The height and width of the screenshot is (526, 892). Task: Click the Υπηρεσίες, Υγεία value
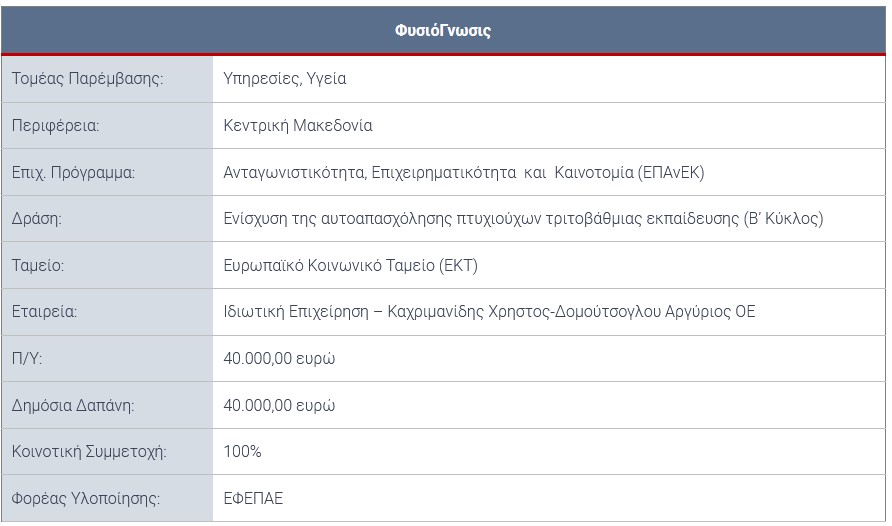click(x=284, y=78)
